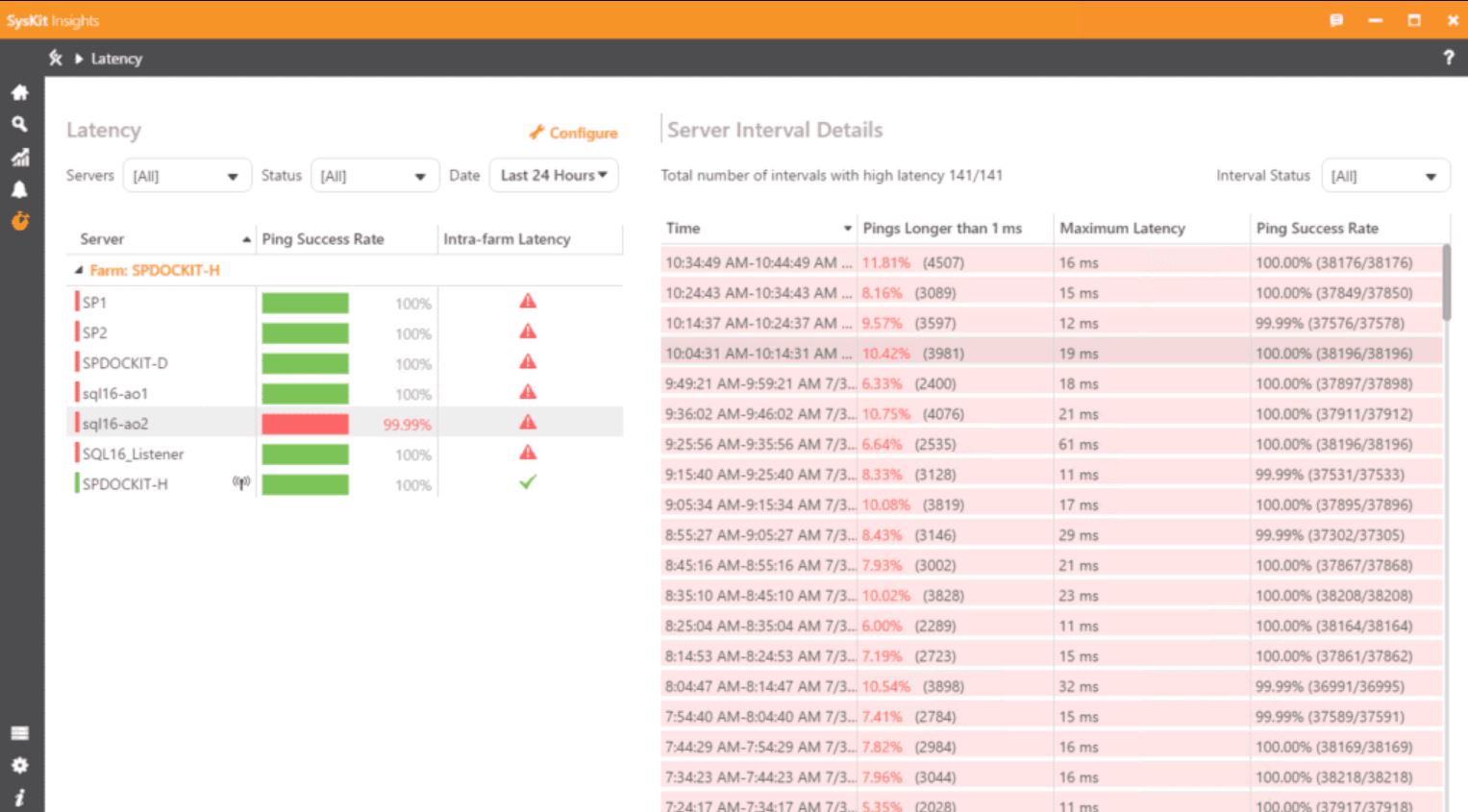Click the 11.81% pings value
Screen dimensions: 1468x812
885,262
